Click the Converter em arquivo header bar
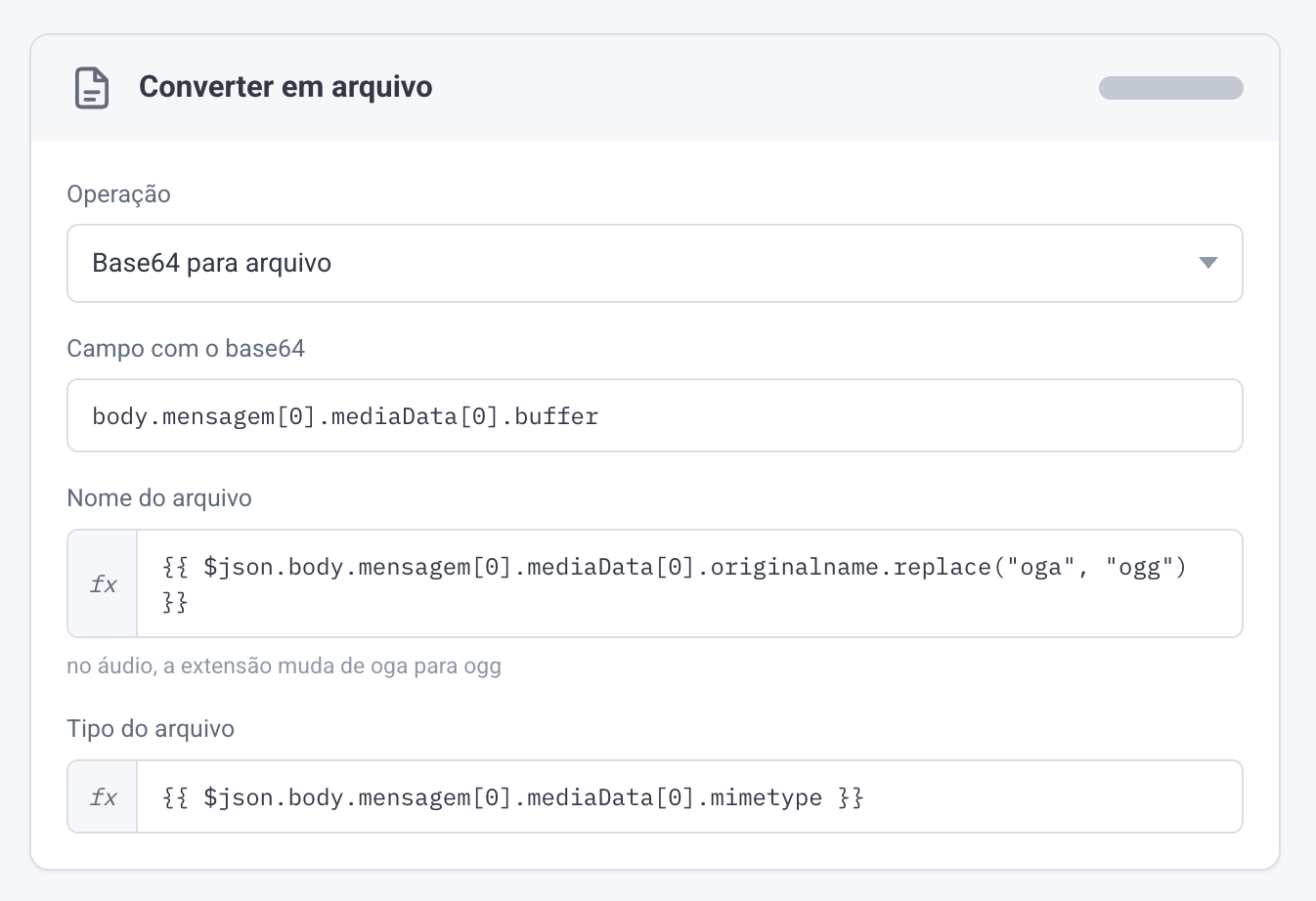1316x901 pixels. pos(655,88)
